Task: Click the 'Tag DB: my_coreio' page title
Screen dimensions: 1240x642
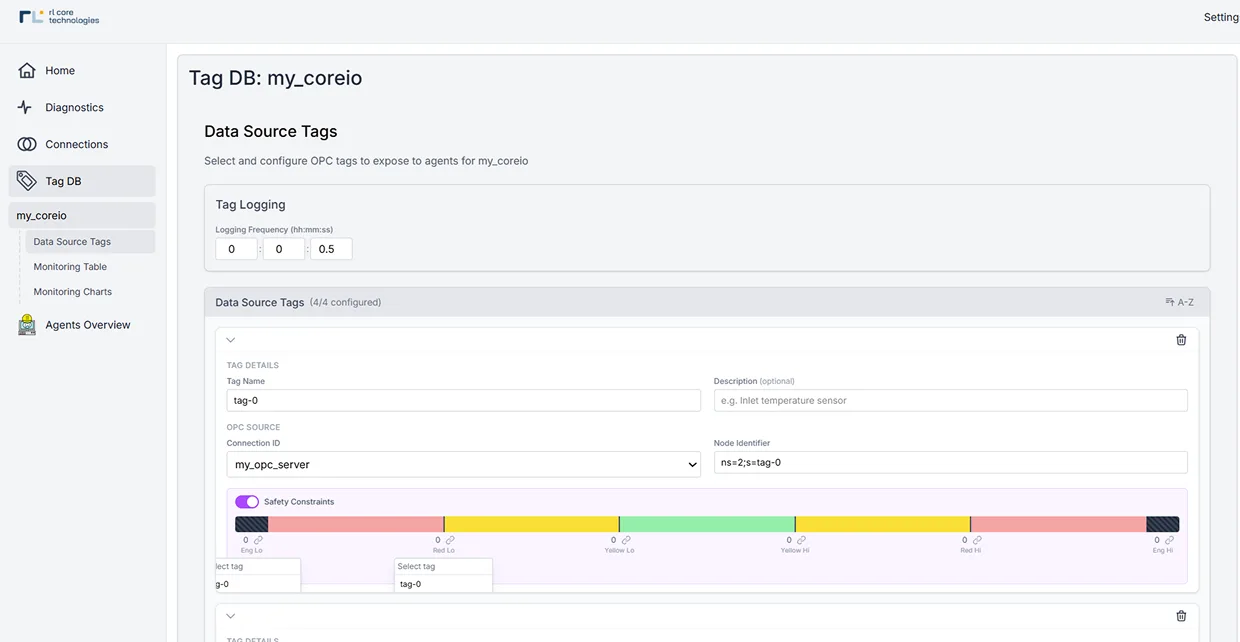Action: [276, 78]
